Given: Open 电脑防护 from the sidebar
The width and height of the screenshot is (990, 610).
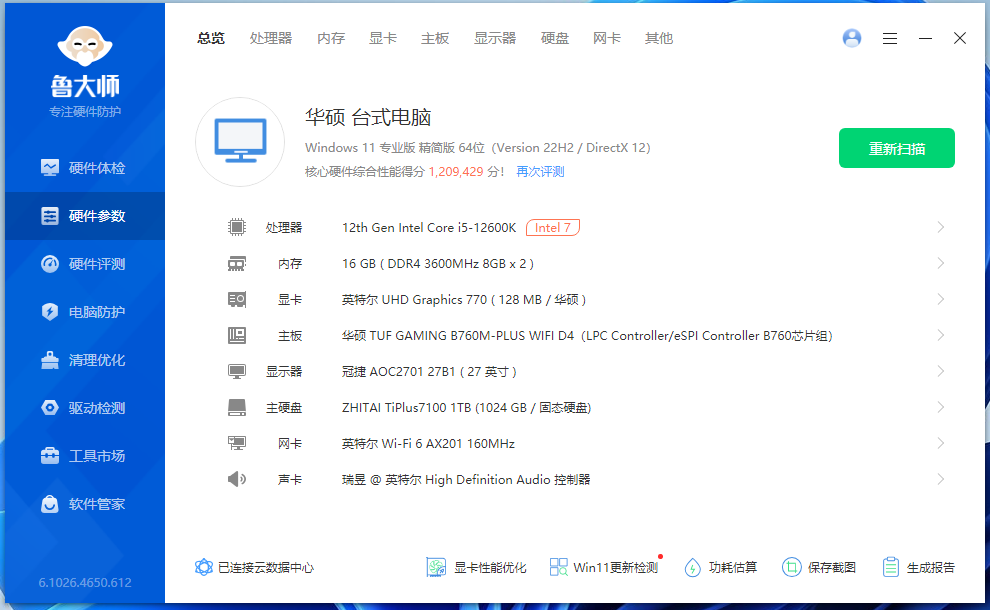Looking at the screenshot, I should tap(85, 312).
